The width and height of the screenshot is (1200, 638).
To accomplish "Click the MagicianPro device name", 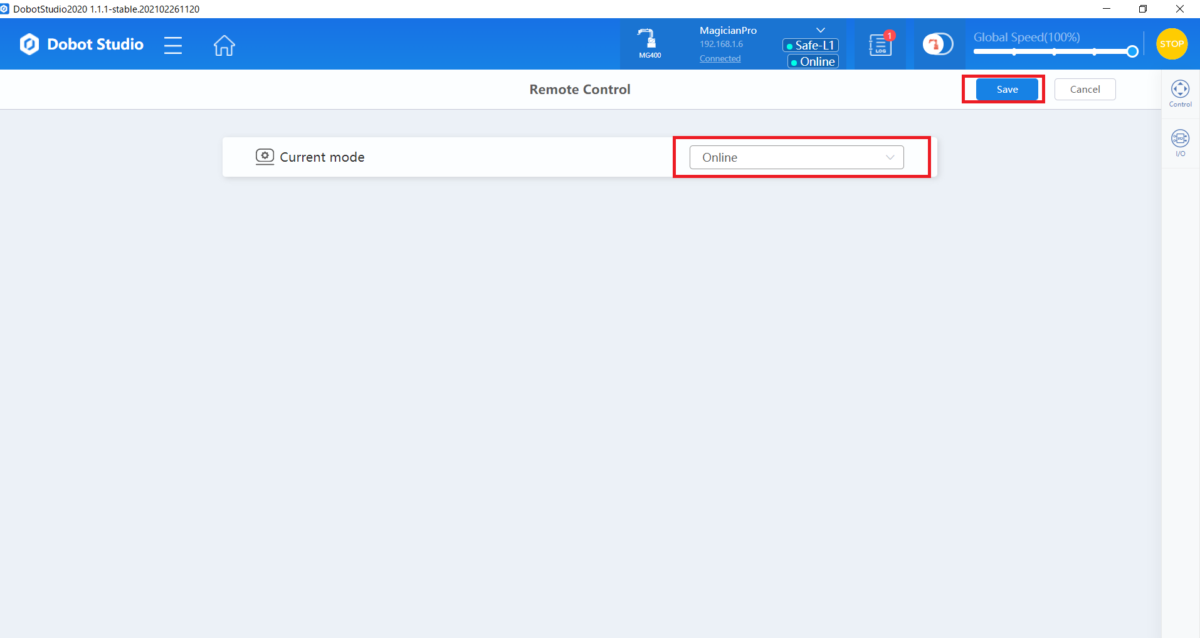I will tap(728, 31).
